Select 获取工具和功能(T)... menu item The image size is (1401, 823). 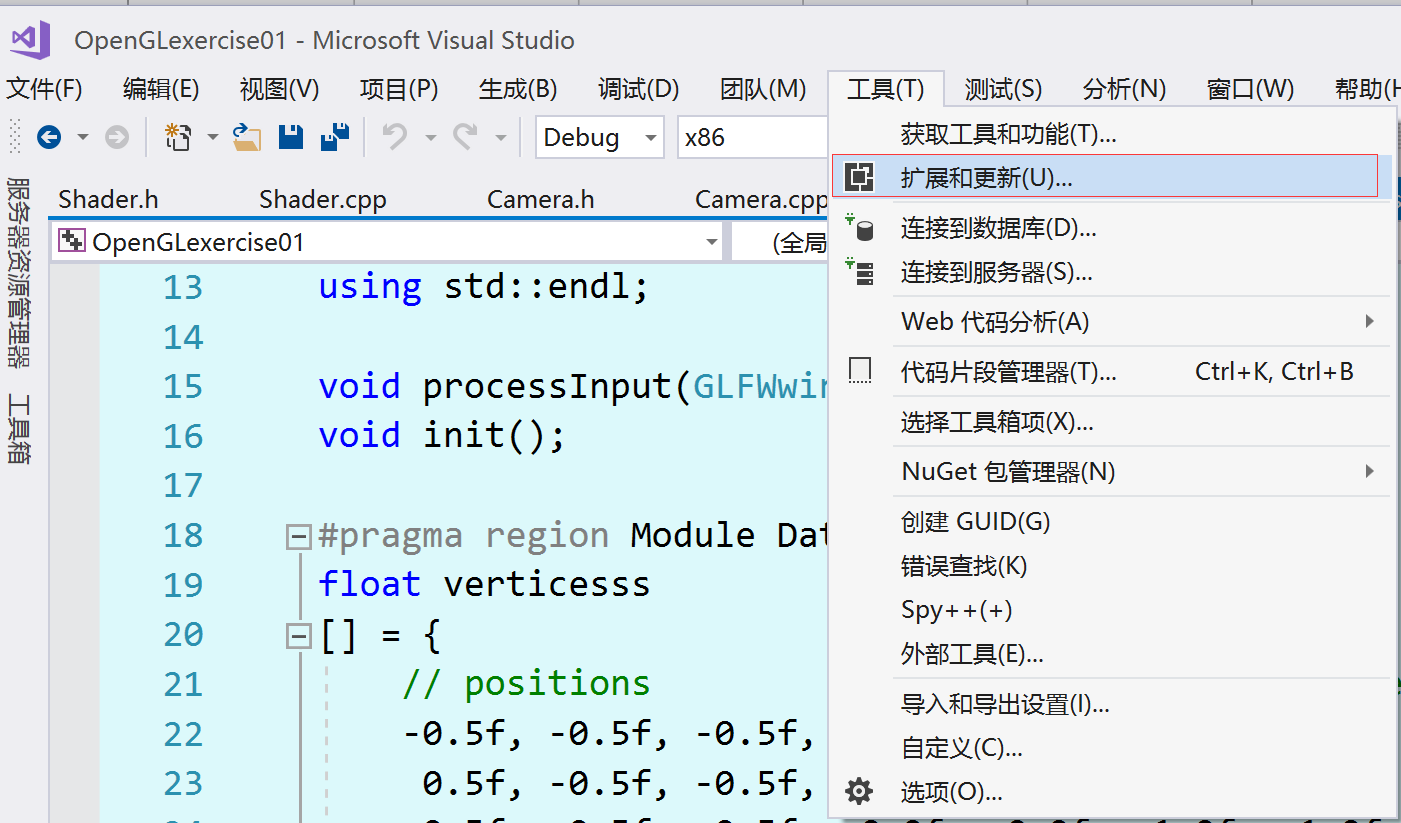point(1112,133)
